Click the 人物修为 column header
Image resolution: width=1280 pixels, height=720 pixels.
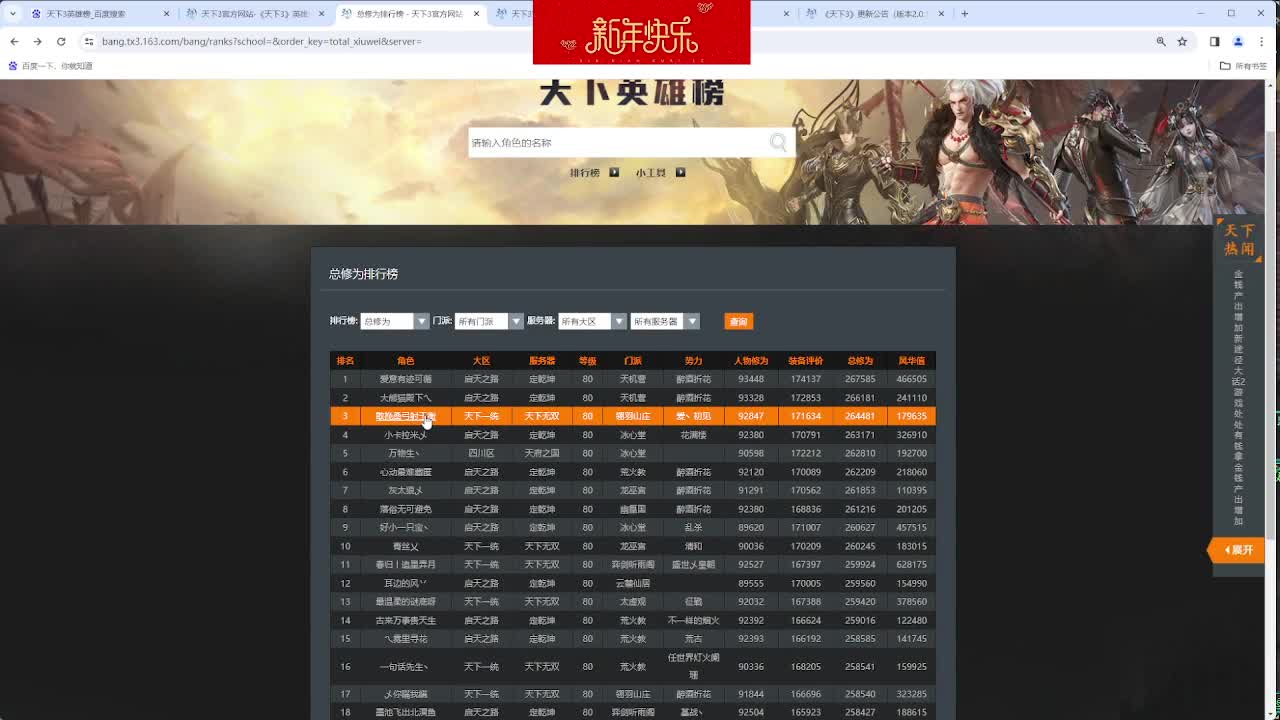point(750,361)
